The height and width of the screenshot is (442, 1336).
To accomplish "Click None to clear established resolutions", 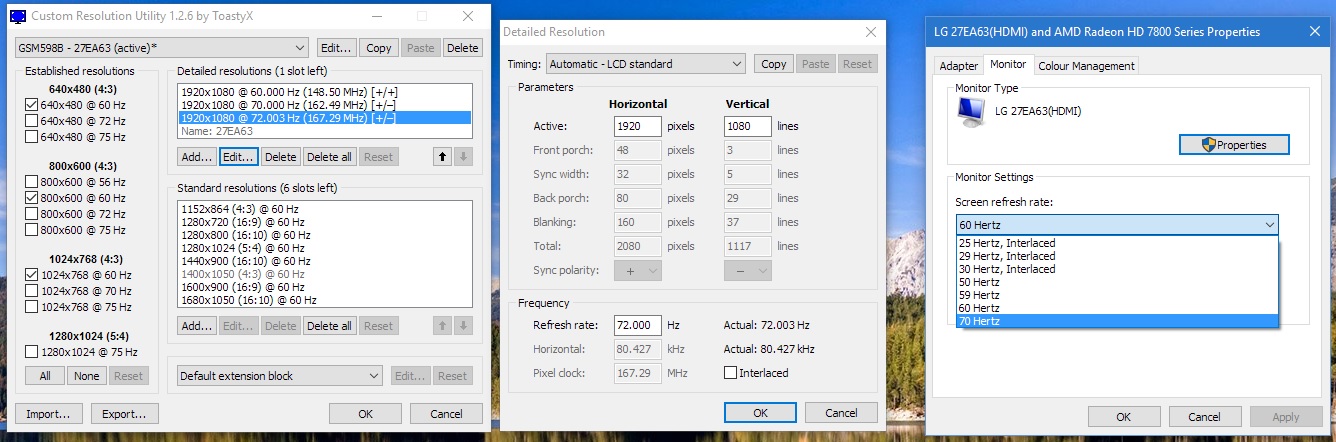I will click(87, 376).
